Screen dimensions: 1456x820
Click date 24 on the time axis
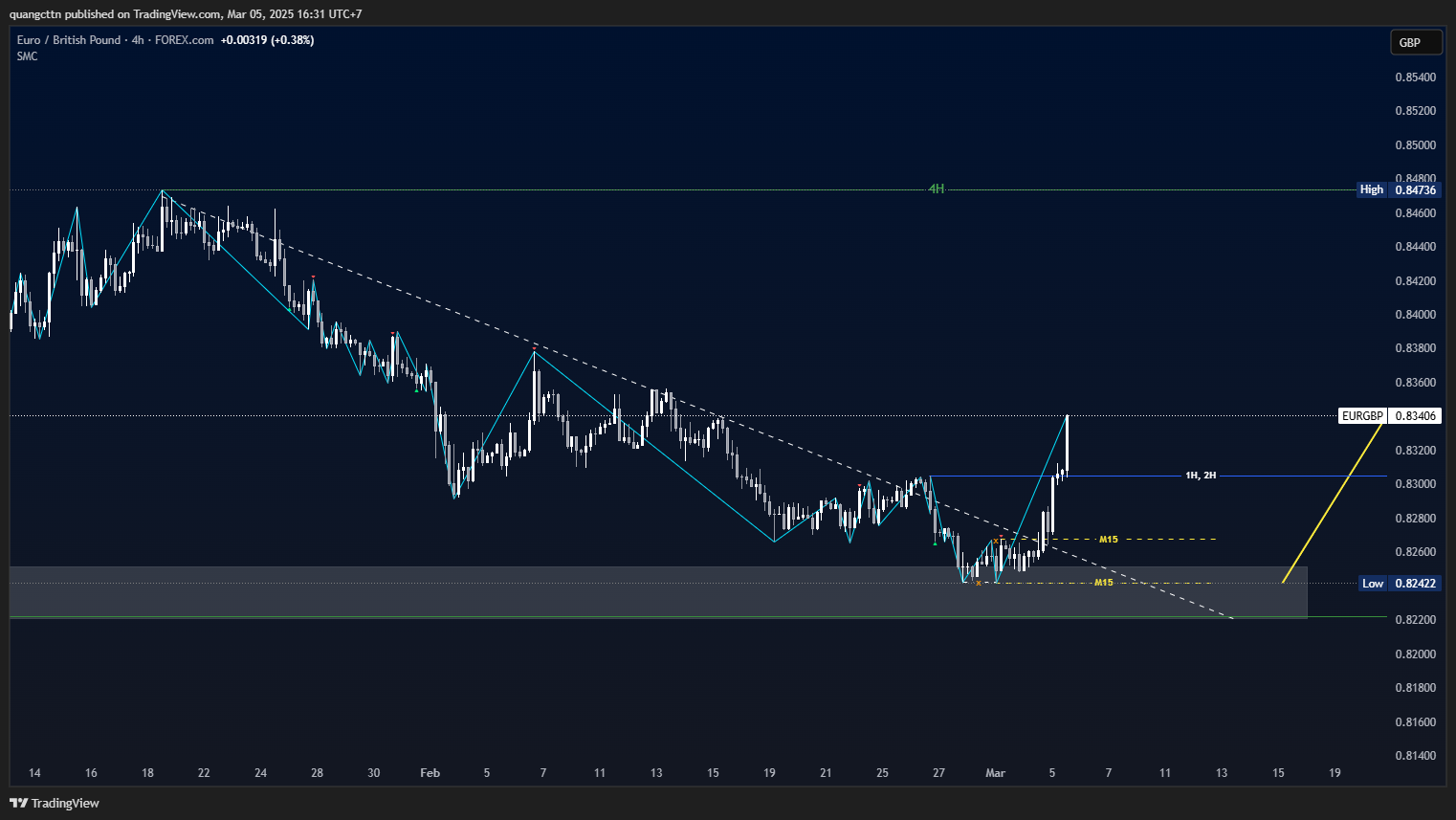click(260, 773)
